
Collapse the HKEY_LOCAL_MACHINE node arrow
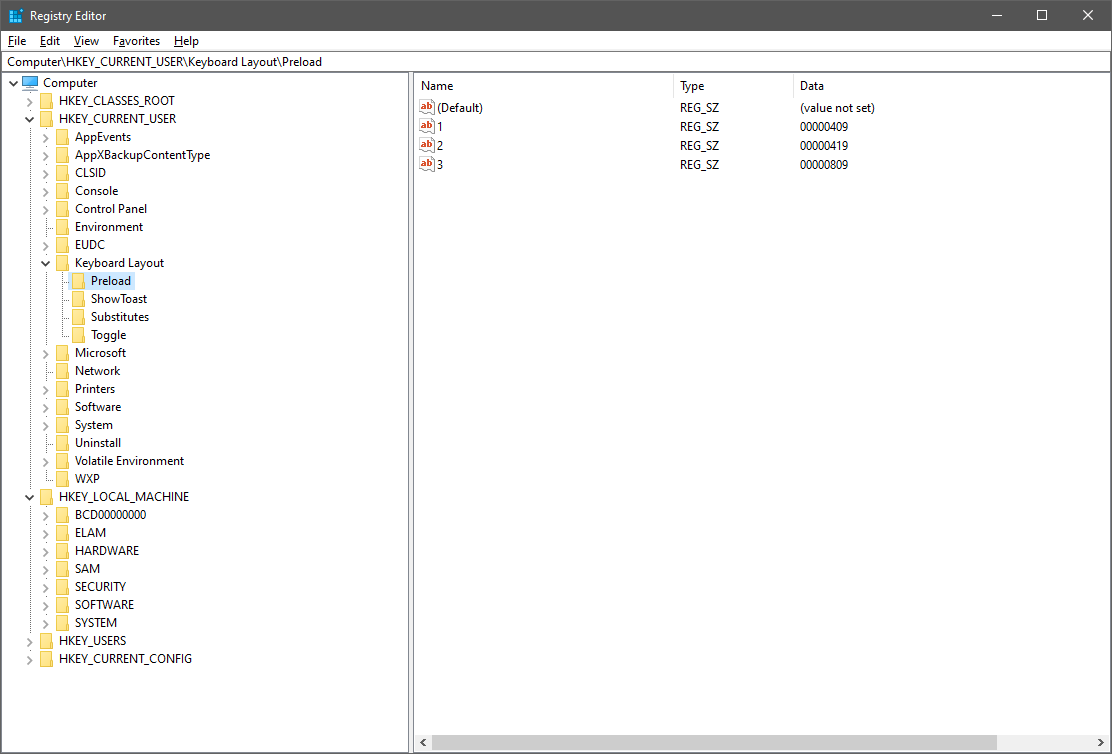tap(29, 497)
